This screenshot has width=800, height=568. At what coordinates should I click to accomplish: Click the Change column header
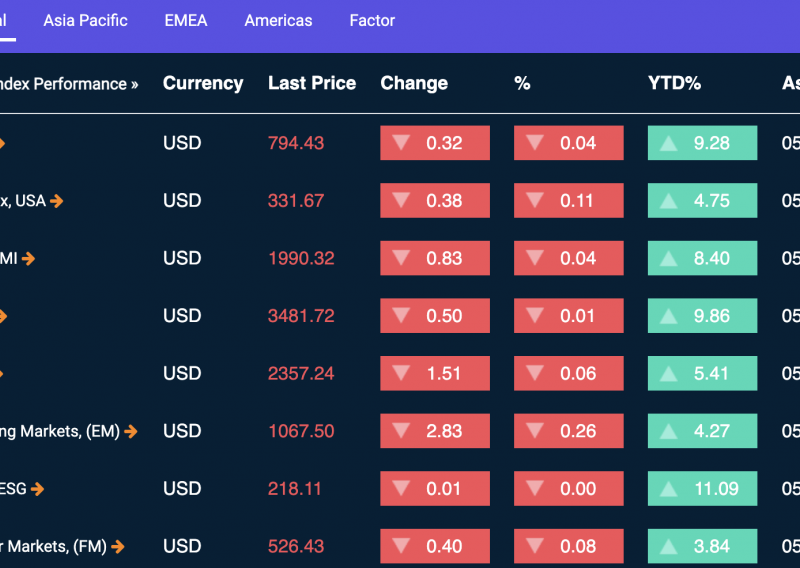click(414, 83)
